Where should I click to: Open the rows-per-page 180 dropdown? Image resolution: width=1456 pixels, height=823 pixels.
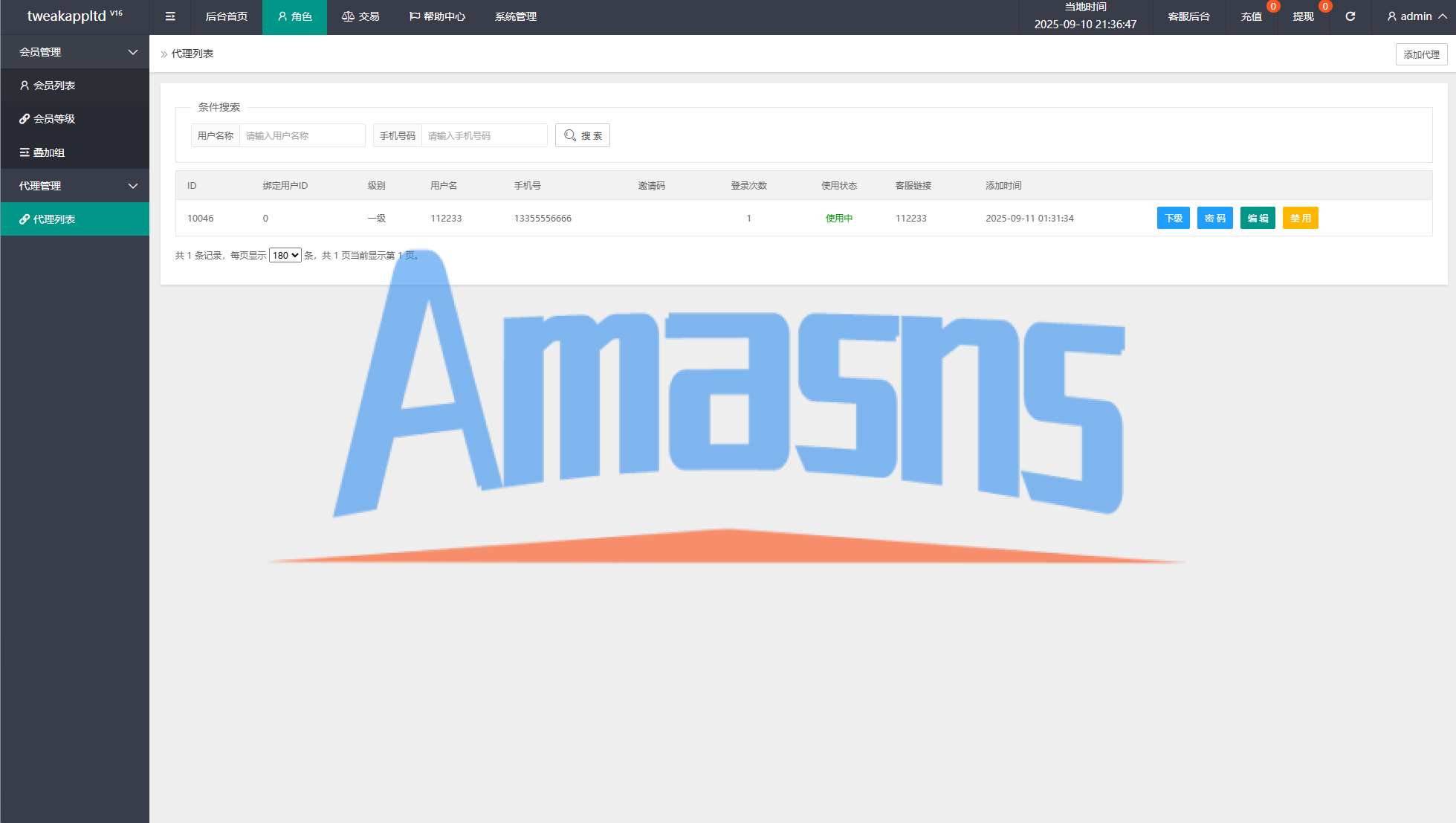pyautogui.click(x=285, y=255)
